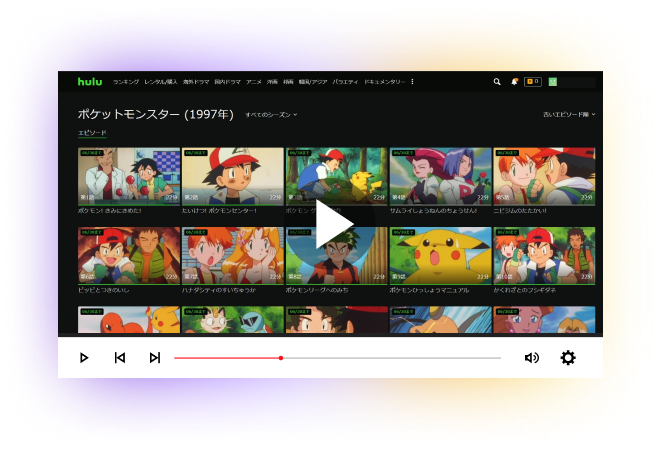Screen dimensions: 661x450
Task: Click the title ポケモンリーグへのみち
Action: [x=317, y=290]
